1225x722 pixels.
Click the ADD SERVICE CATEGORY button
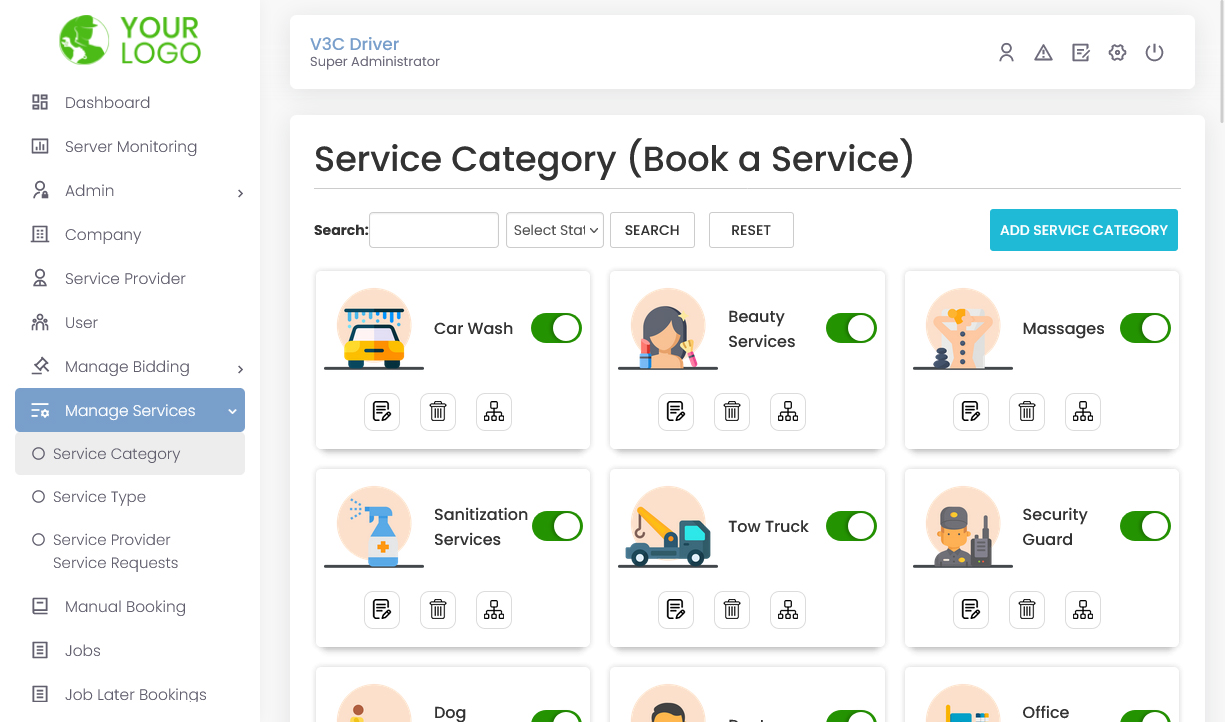click(1083, 230)
